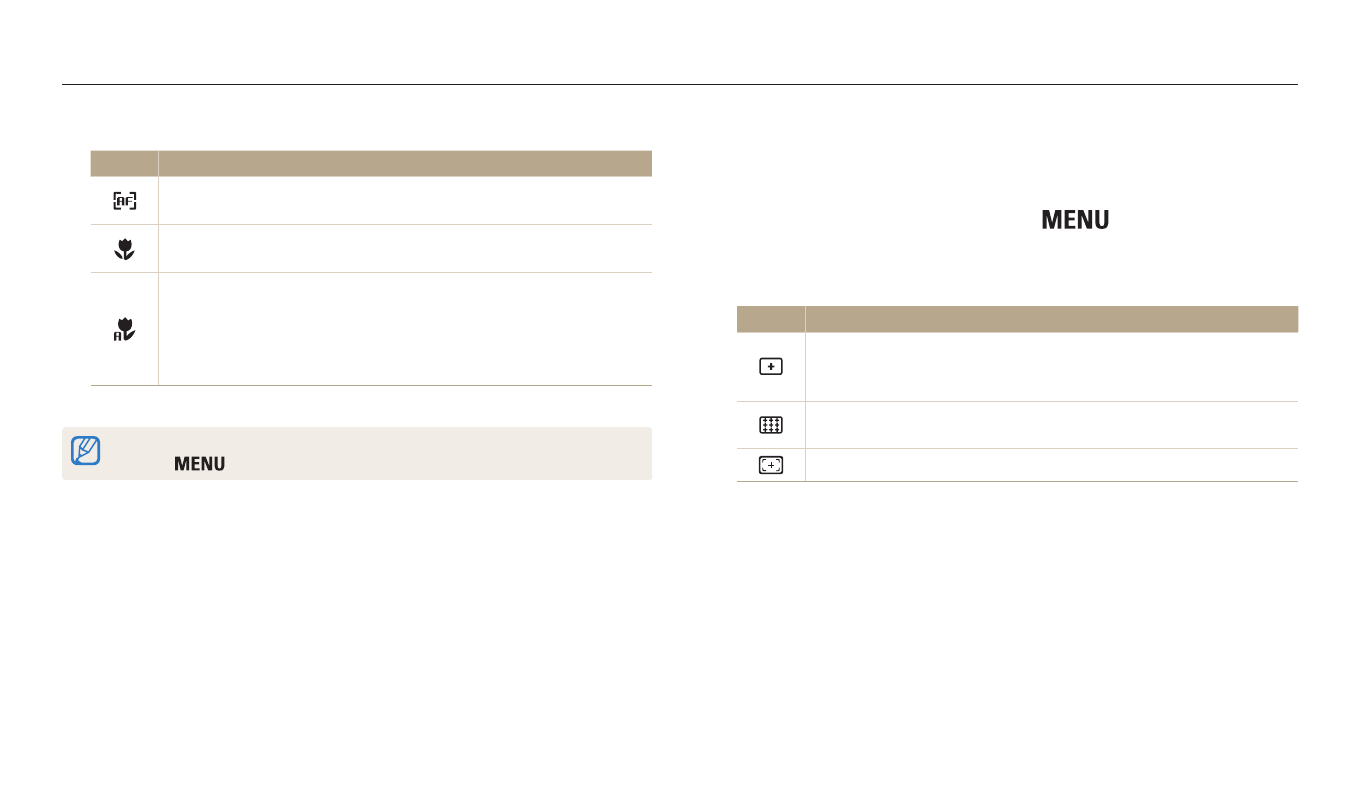
Task: Click the blank cell beside the Macro tulip icon
Action: [404, 249]
